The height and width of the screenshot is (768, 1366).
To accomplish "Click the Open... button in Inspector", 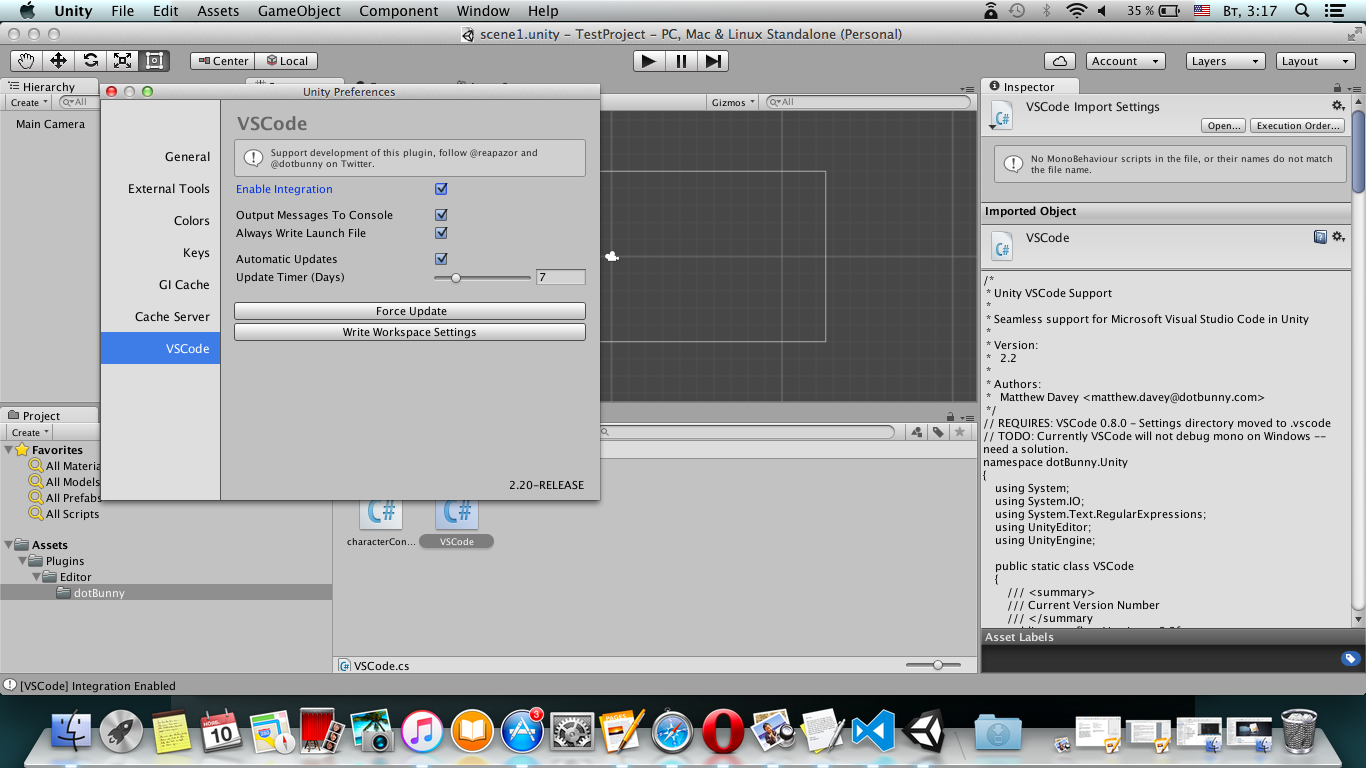I will point(1224,126).
